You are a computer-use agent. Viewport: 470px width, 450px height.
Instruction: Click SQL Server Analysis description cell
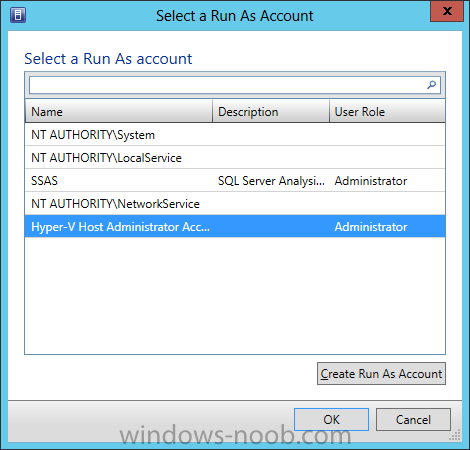(x=271, y=181)
